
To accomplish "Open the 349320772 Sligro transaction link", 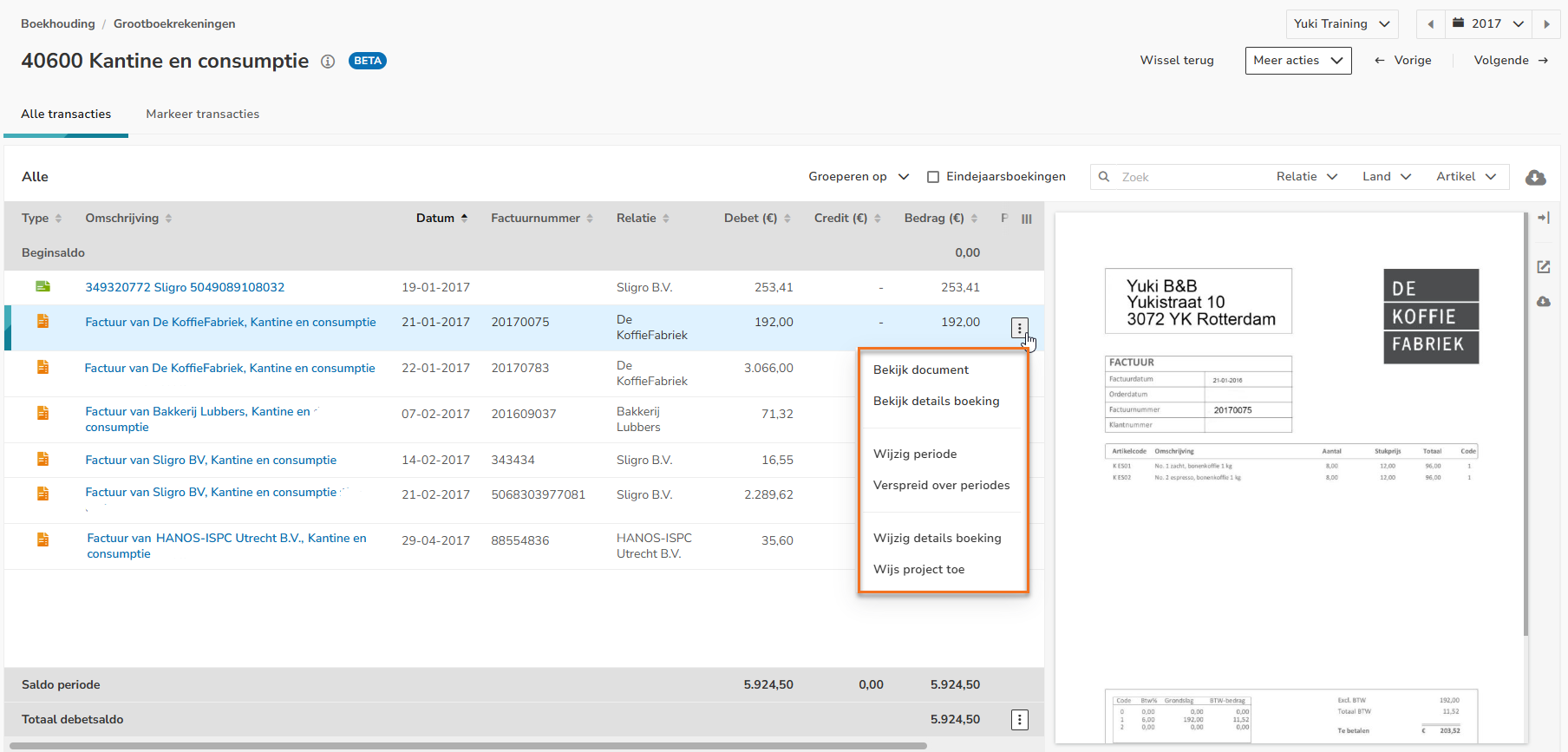I will (x=185, y=288).
